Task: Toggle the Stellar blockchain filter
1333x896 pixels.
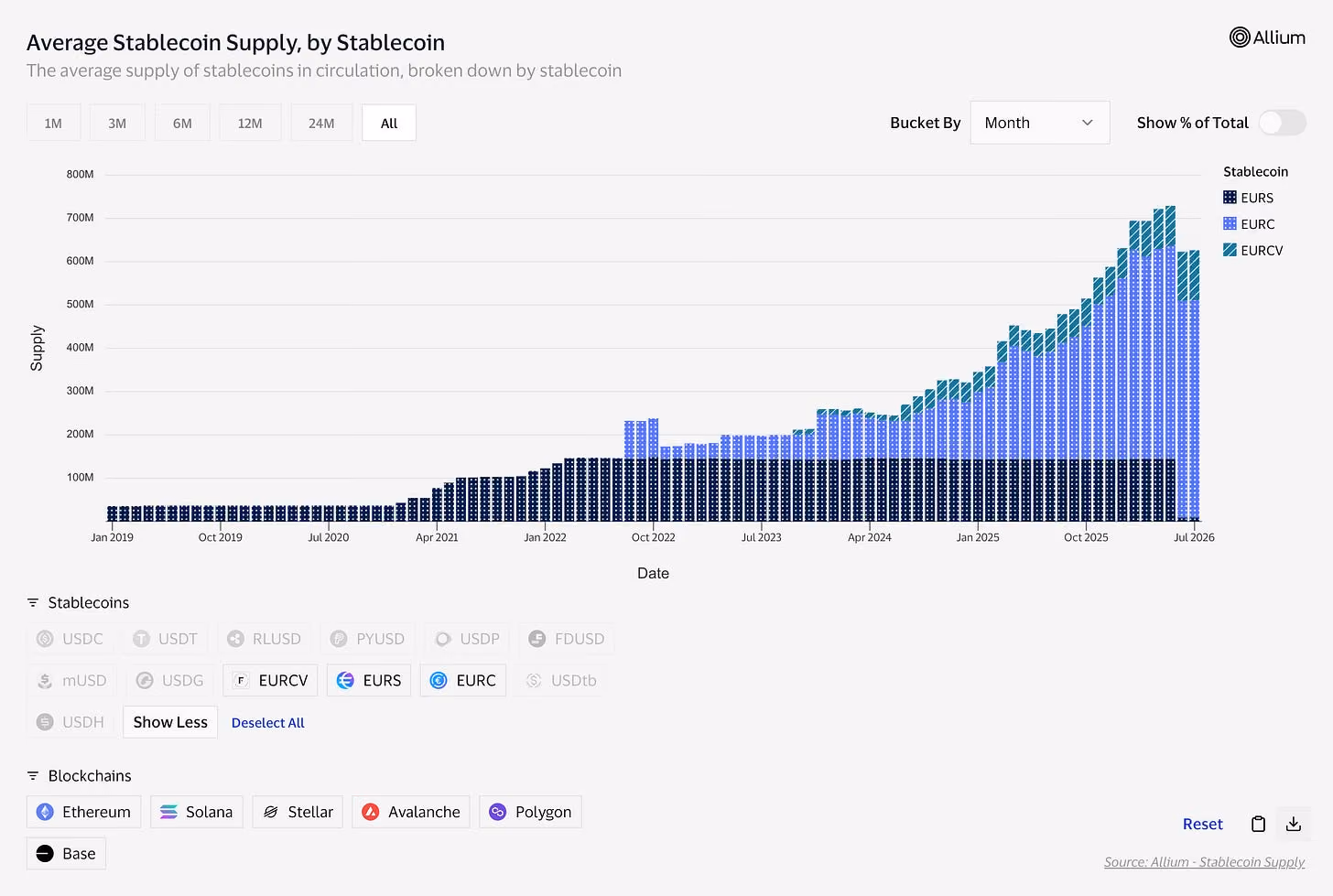Action: click(x=298, y=812)
